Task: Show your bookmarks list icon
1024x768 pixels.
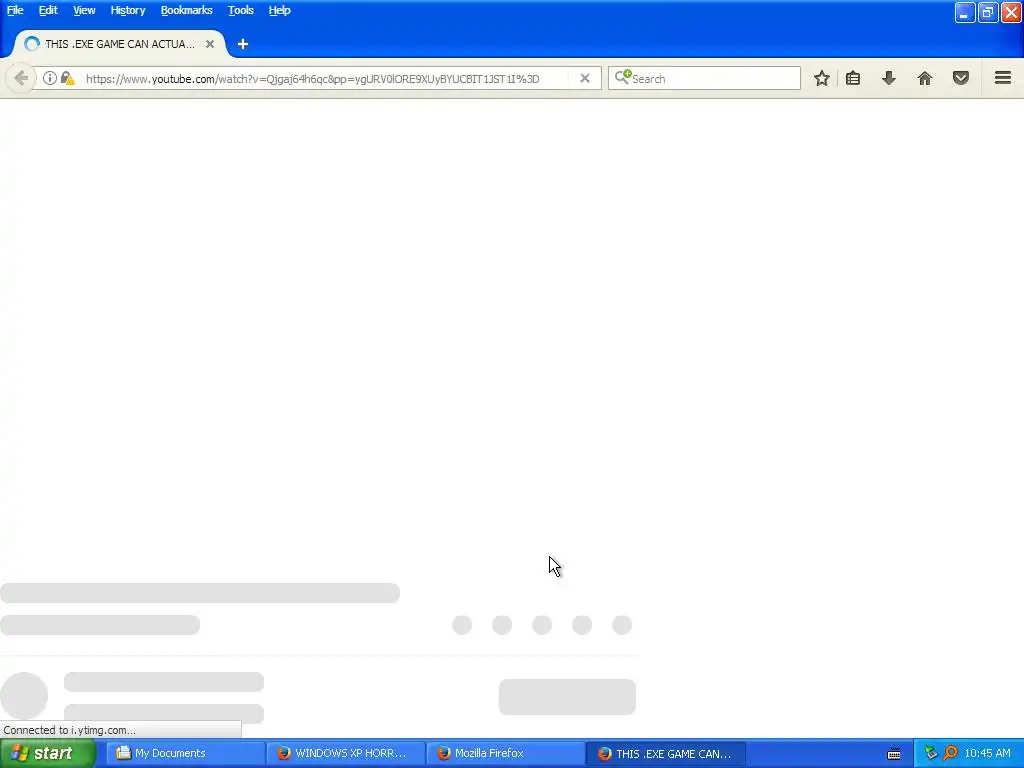Action: coord(853,78)
